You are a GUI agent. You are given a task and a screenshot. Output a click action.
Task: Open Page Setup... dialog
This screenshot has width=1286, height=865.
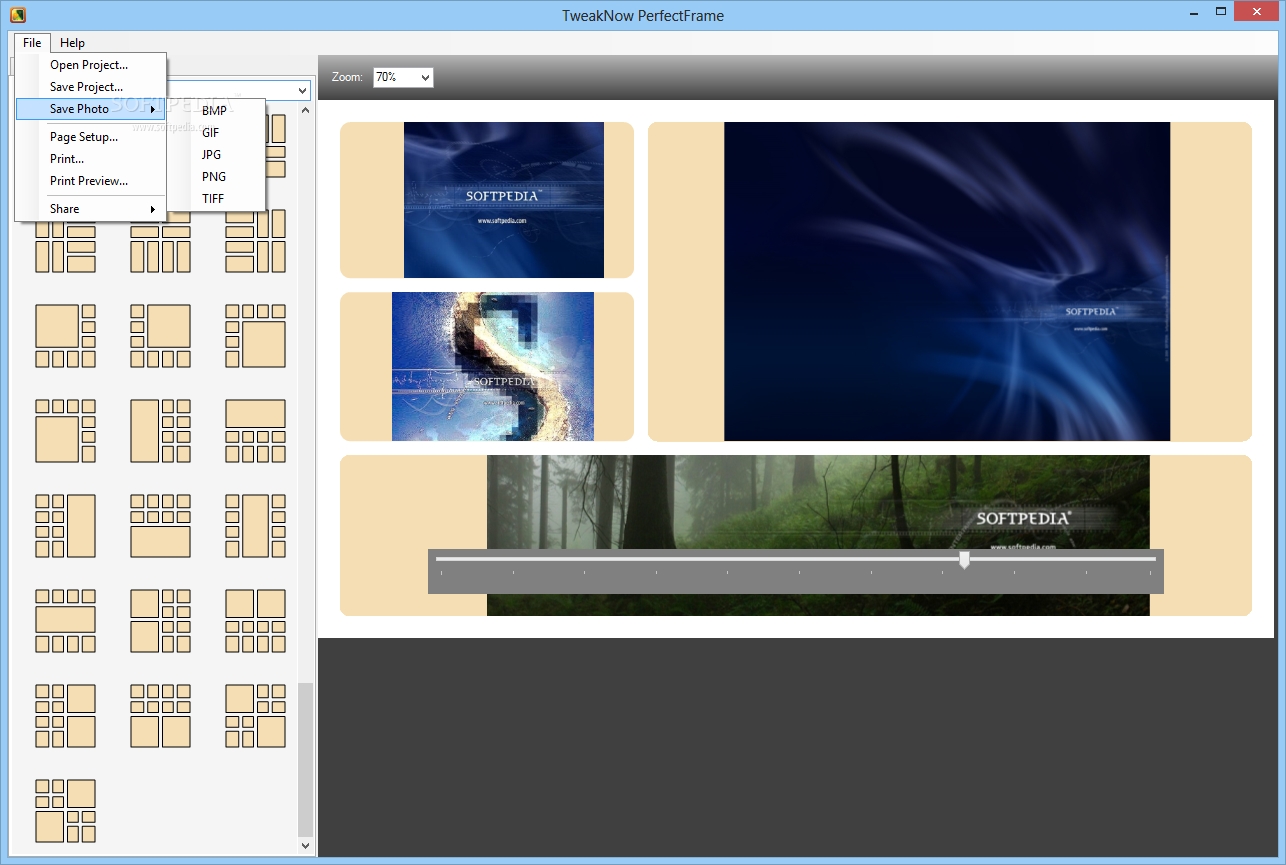click(90, 137)
